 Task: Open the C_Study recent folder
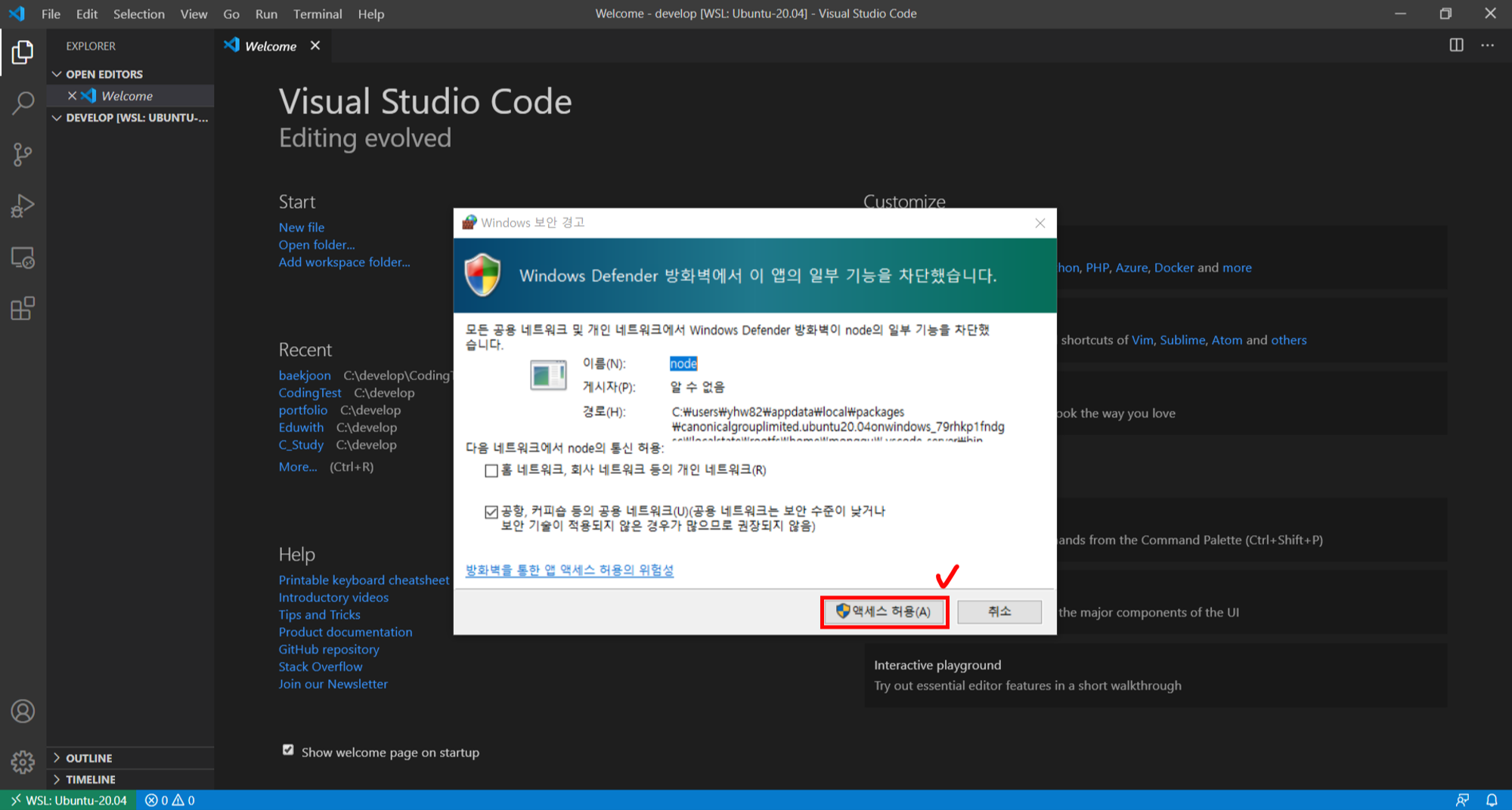301,445
